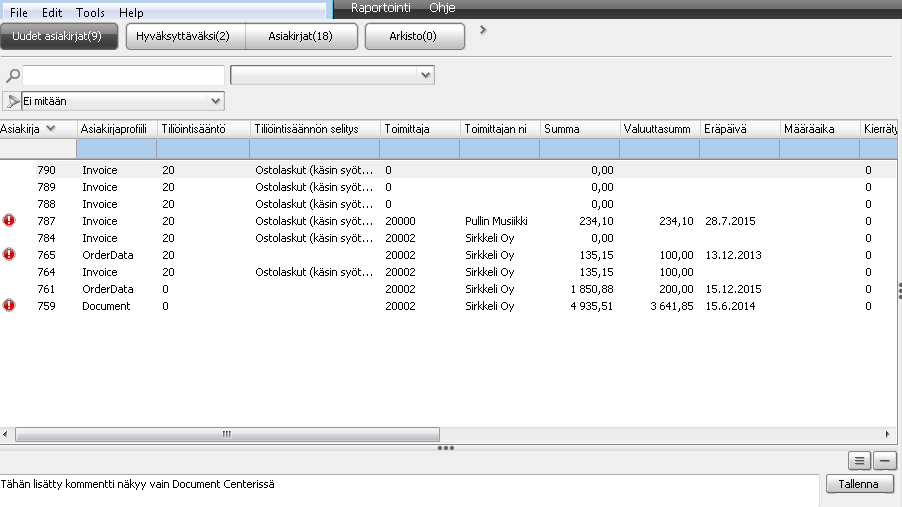902x507 pixels.
Task: Open the Edit menu
Action: pyautogui.click(x=52, y=12)
